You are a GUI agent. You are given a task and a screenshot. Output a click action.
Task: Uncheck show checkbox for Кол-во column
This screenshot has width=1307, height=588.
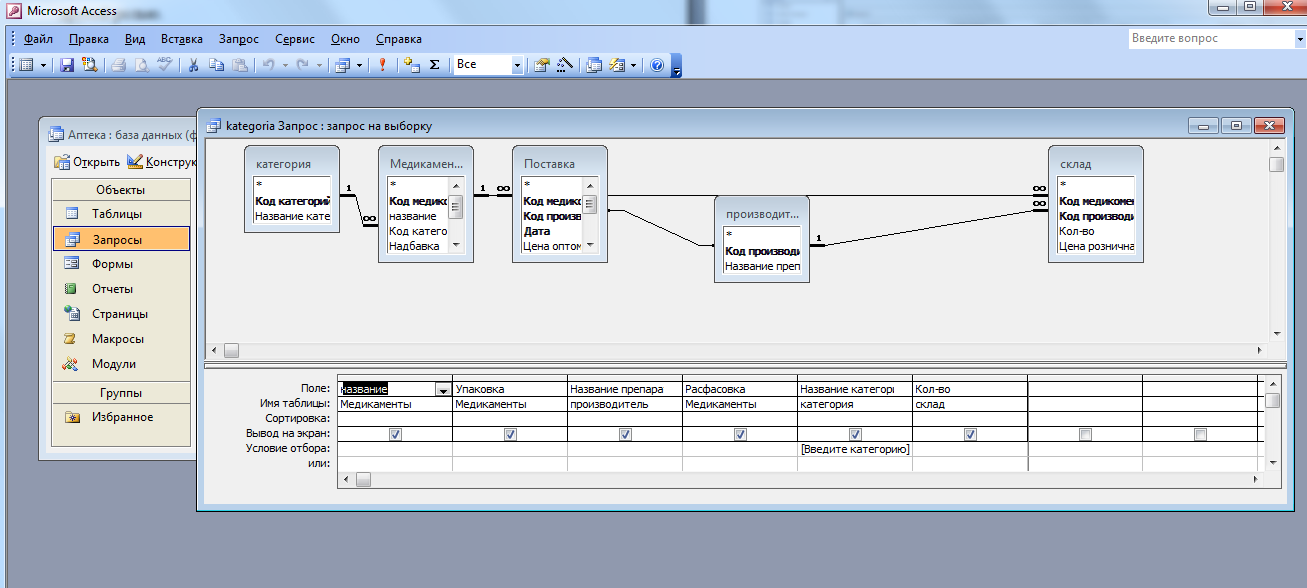[x=970, y=435]
